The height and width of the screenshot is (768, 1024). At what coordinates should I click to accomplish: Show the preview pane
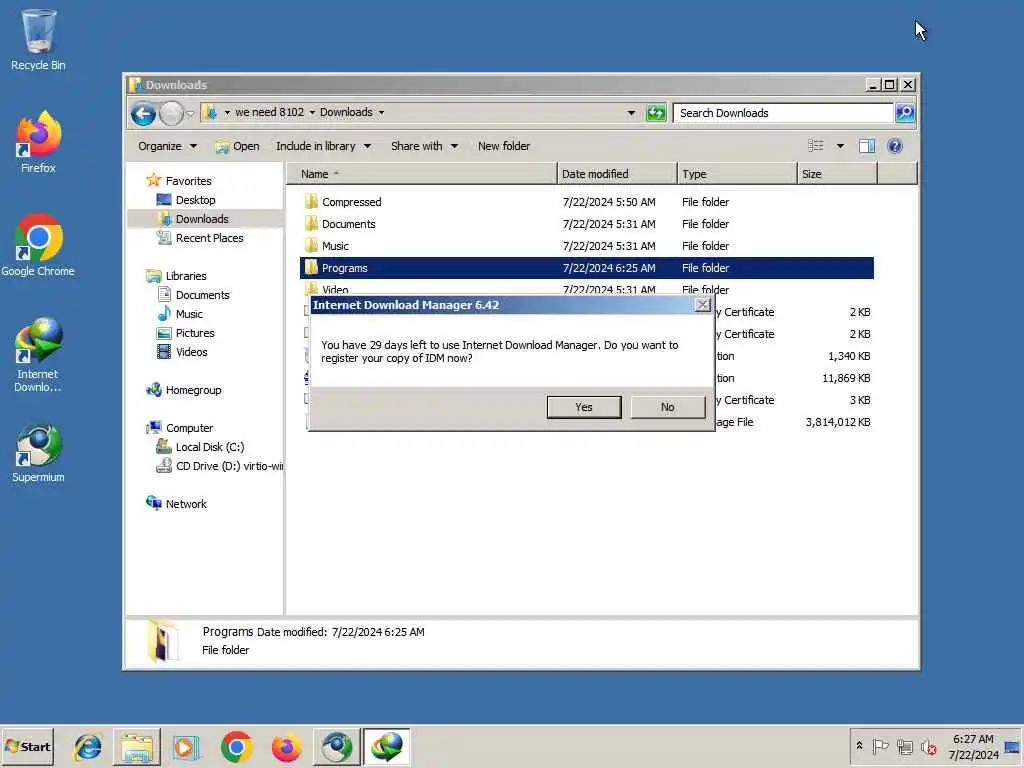pos(867,146)
